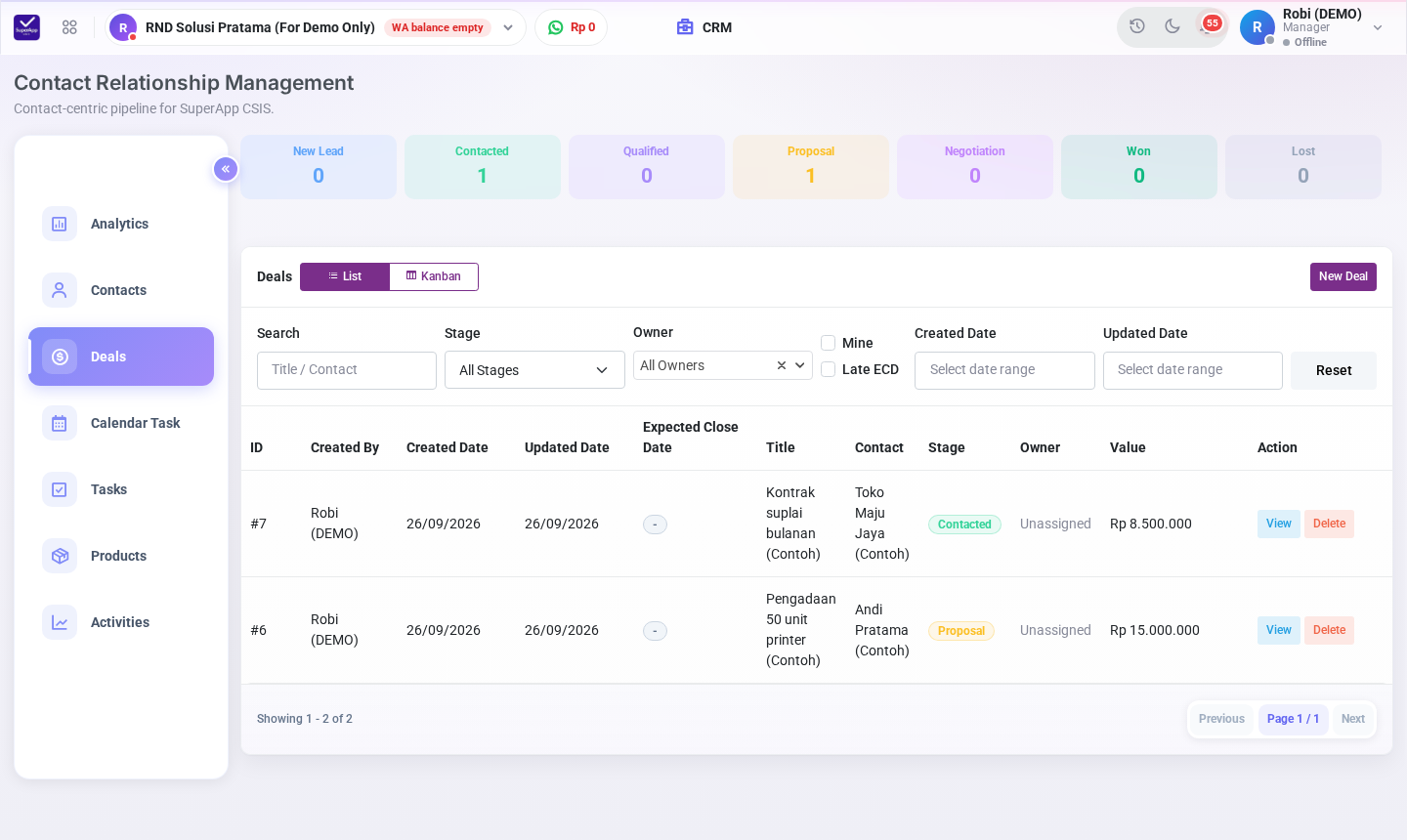
Task: Open the Robi (DEMO) user menu chevron
Action: 1378,27
